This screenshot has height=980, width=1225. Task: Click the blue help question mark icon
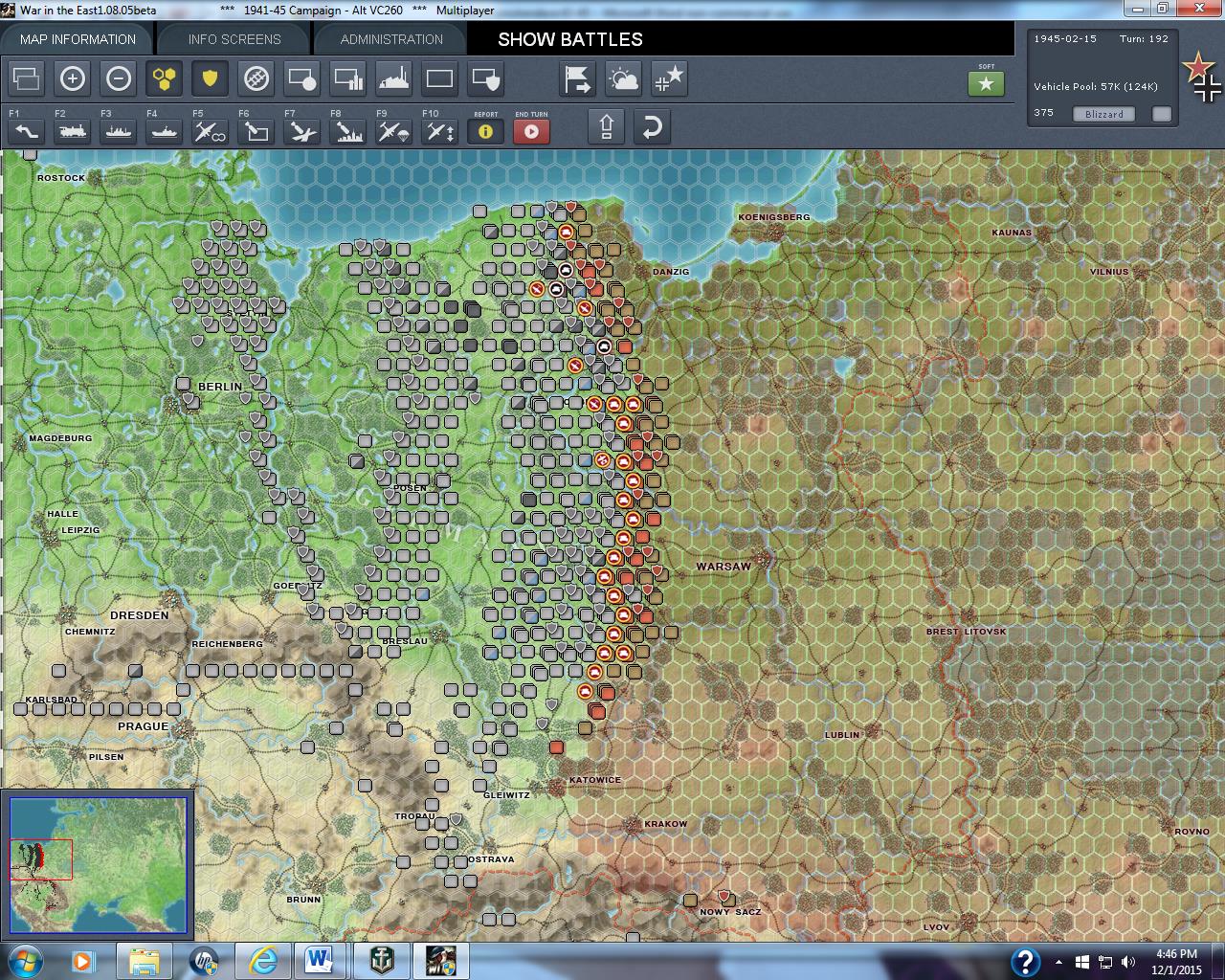click(x=1025, y=962)
